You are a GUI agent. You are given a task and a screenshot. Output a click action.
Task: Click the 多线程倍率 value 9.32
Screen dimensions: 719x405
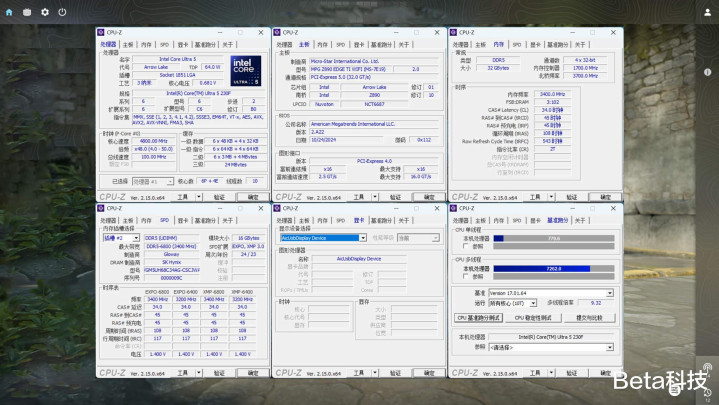(596, 303)
